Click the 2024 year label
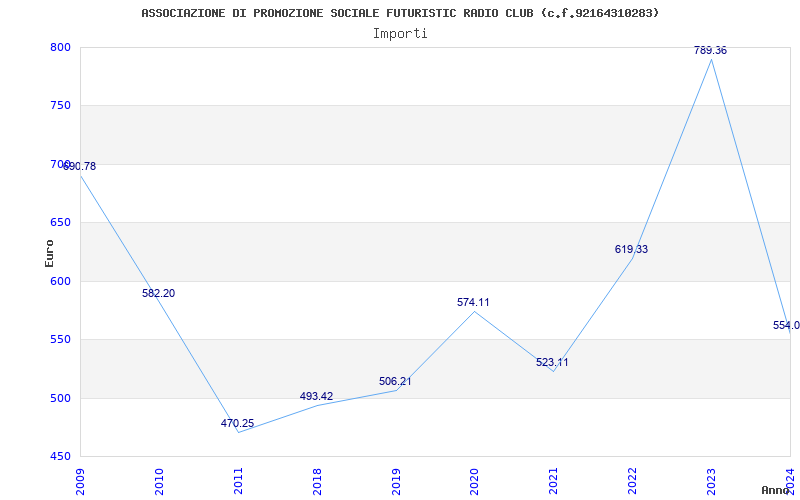 coord(790,481)
